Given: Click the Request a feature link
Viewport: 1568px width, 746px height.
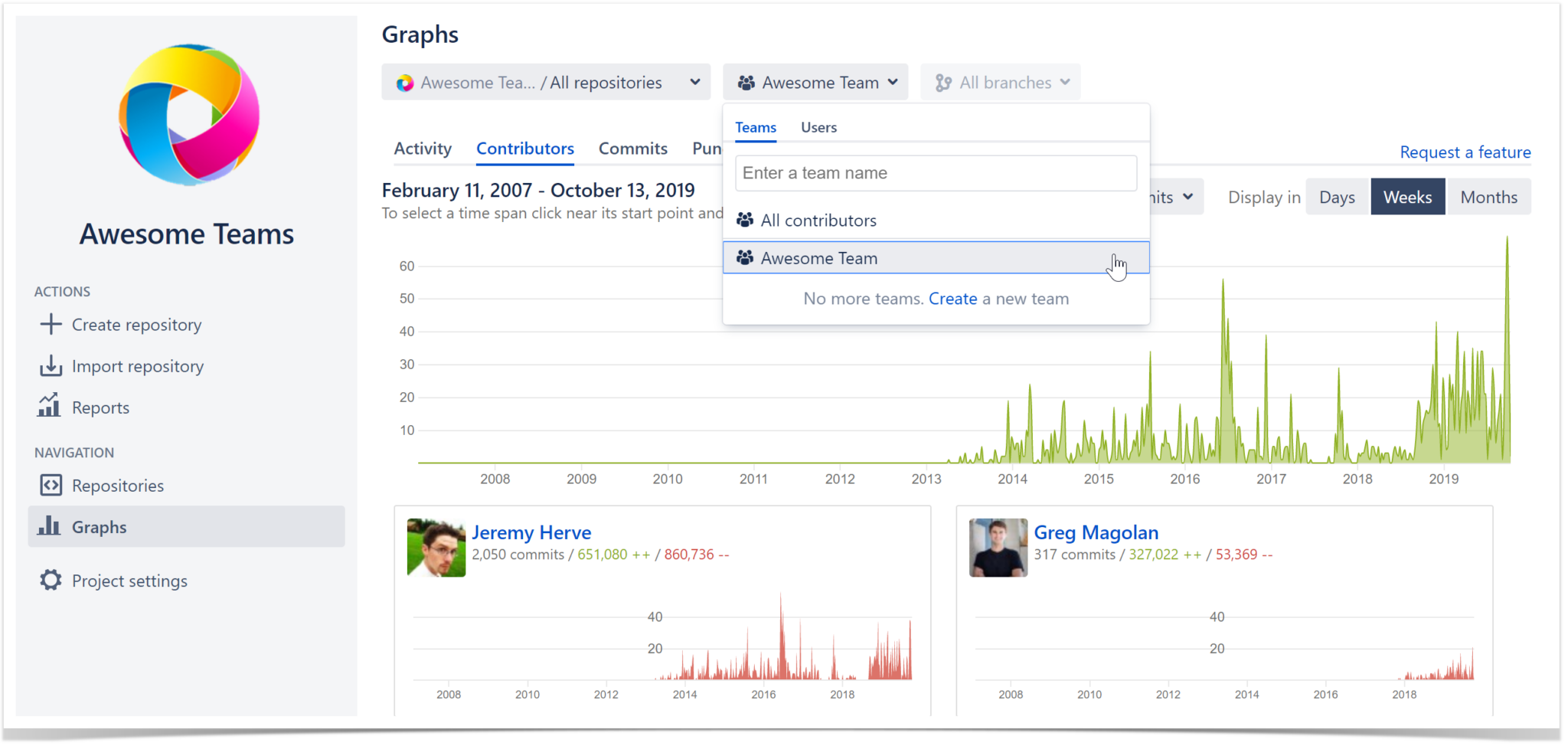Looking at the screenshot, I should 1465,152.
